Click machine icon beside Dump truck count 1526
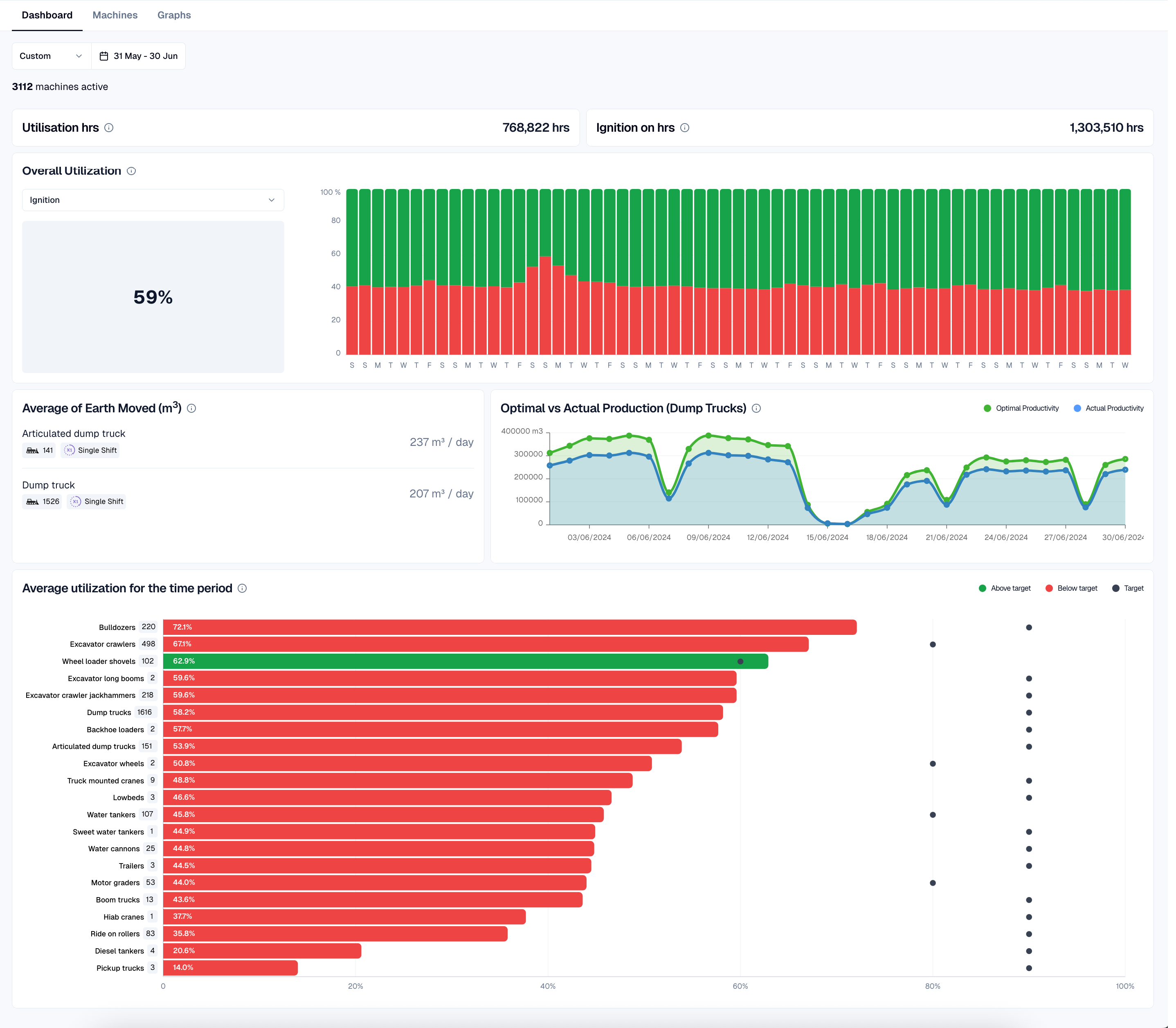 (33, 502)
